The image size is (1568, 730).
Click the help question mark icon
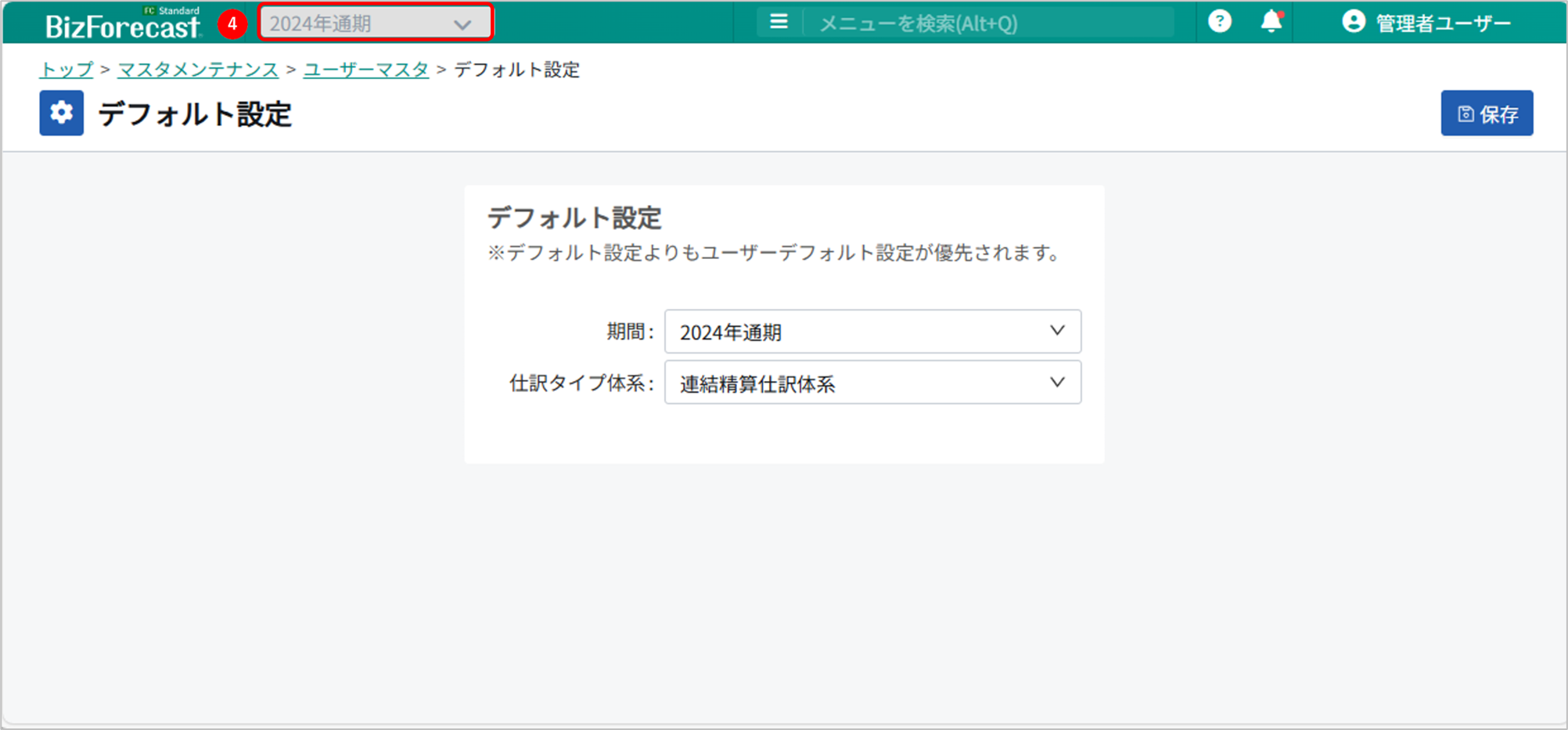coord(1219,22)
